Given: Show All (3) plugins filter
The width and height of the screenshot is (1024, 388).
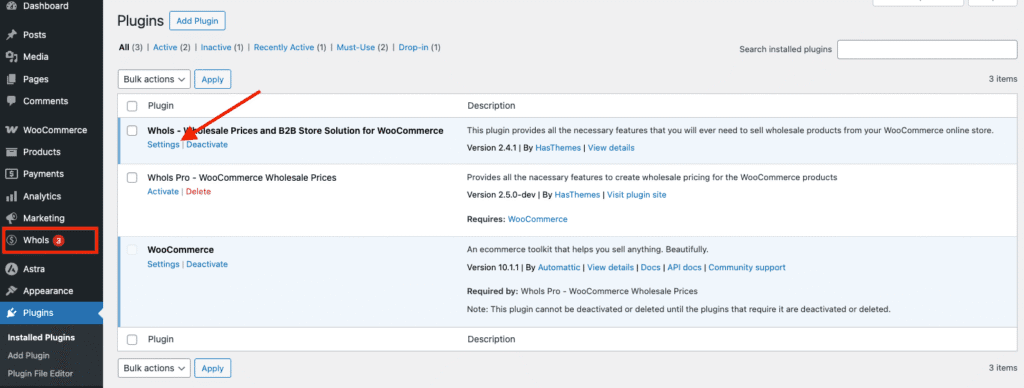Looking at the screenshot, I should [x=131, y=48].
